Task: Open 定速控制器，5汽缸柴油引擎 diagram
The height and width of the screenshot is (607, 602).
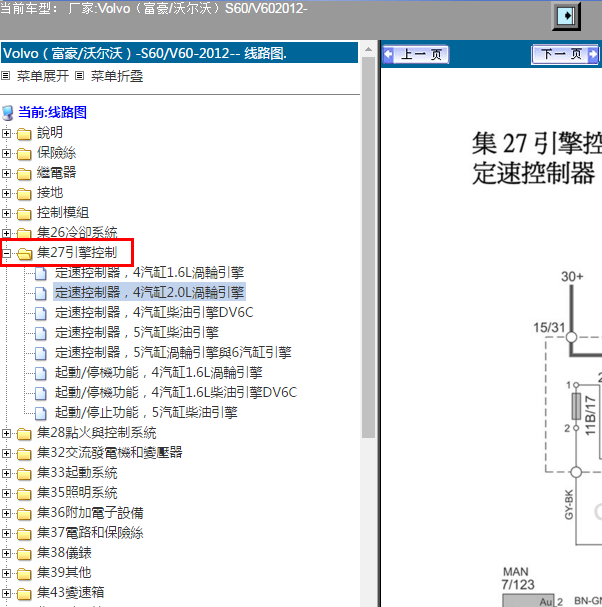Action: [x=137, y=333]
